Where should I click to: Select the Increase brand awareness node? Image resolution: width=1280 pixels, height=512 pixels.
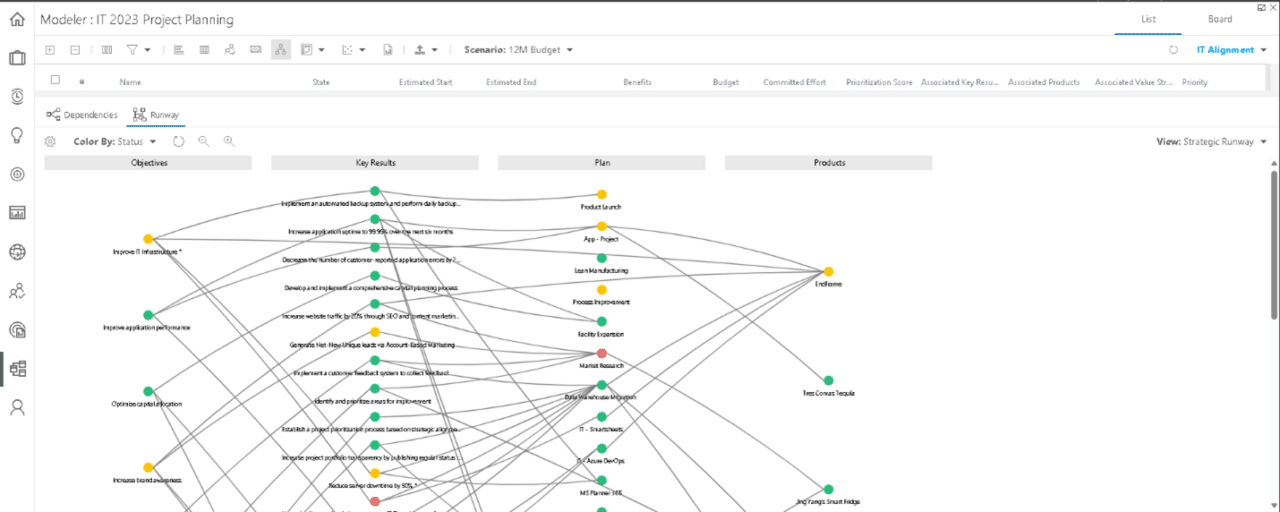[x=148, y=467]
